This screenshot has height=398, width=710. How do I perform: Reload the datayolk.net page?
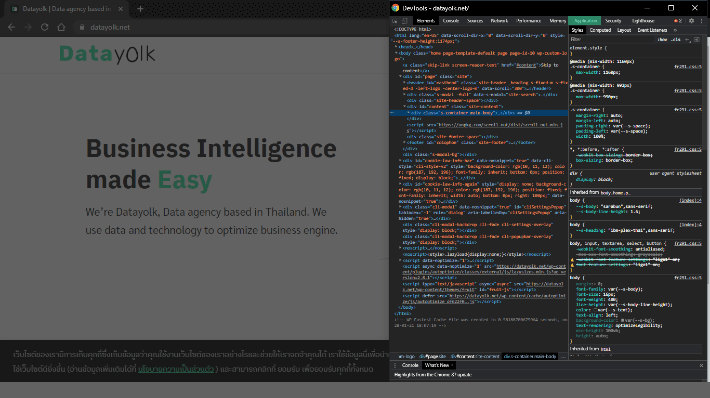[x=44, y=27]
